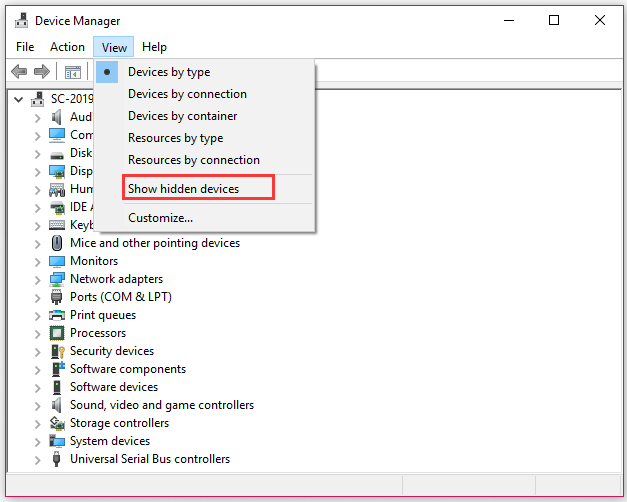The height and width of the screenshot is (502, 627).
Task: Click the show/hide console tree toolbar icon
Action: (73, 72)
